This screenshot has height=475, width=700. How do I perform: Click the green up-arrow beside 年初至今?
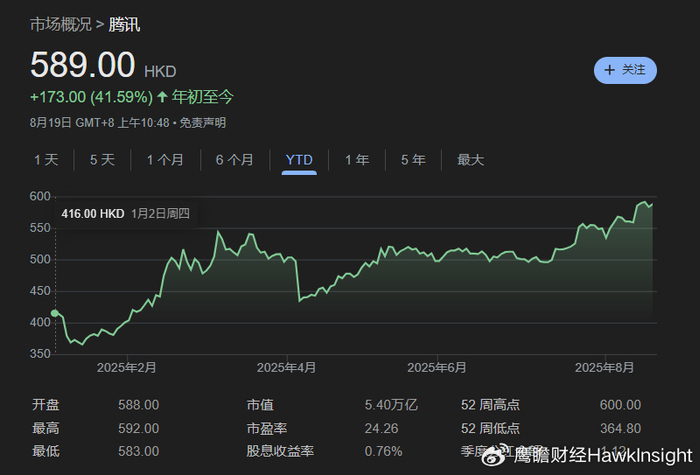coord(162,96)
